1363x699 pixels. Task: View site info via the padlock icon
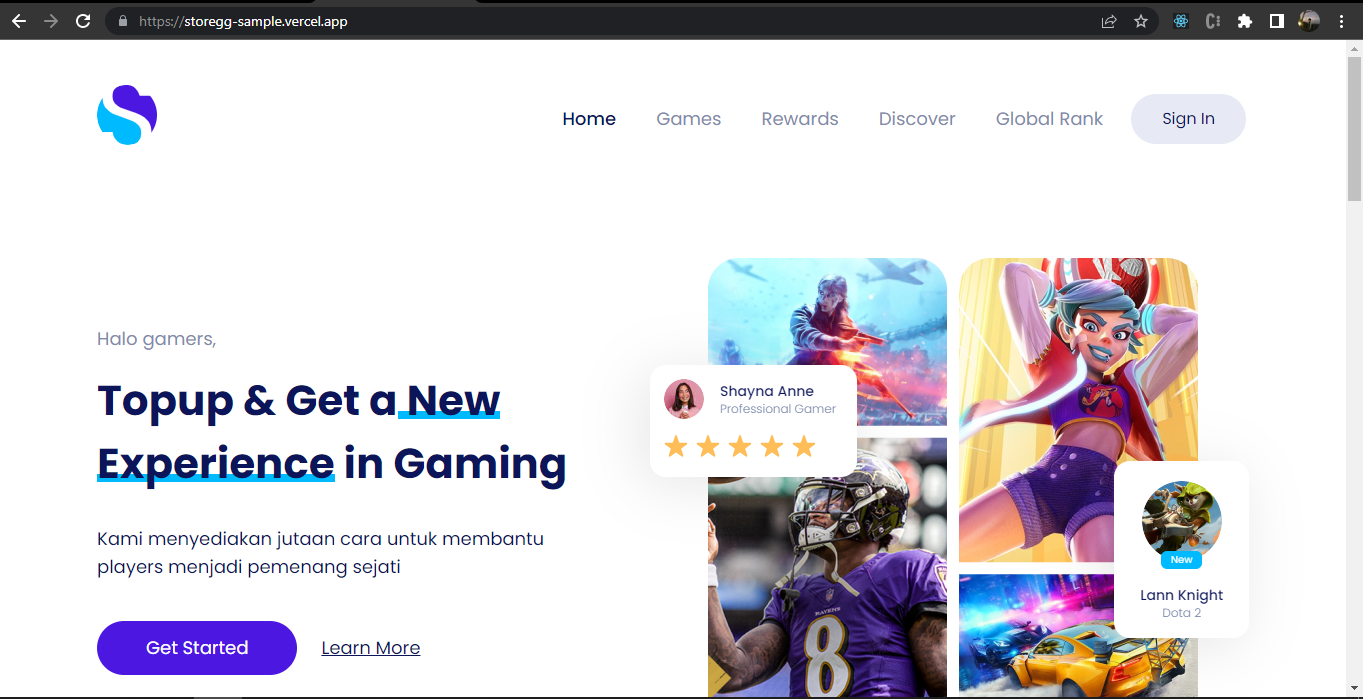point(123,21)
